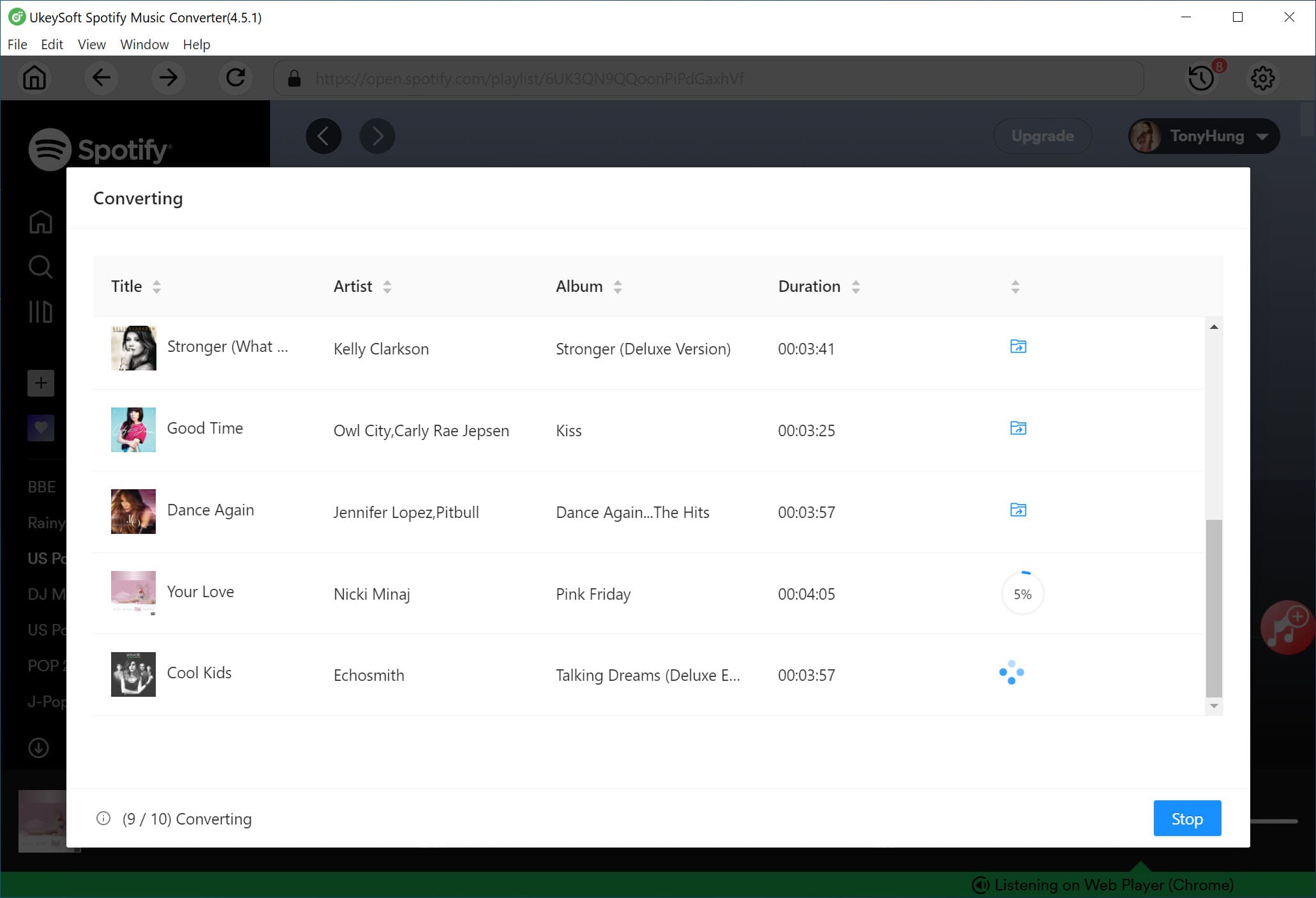Click the Stop button to halt conversion
This screenshot has width=1316, height=898.
click(1188, 818)
